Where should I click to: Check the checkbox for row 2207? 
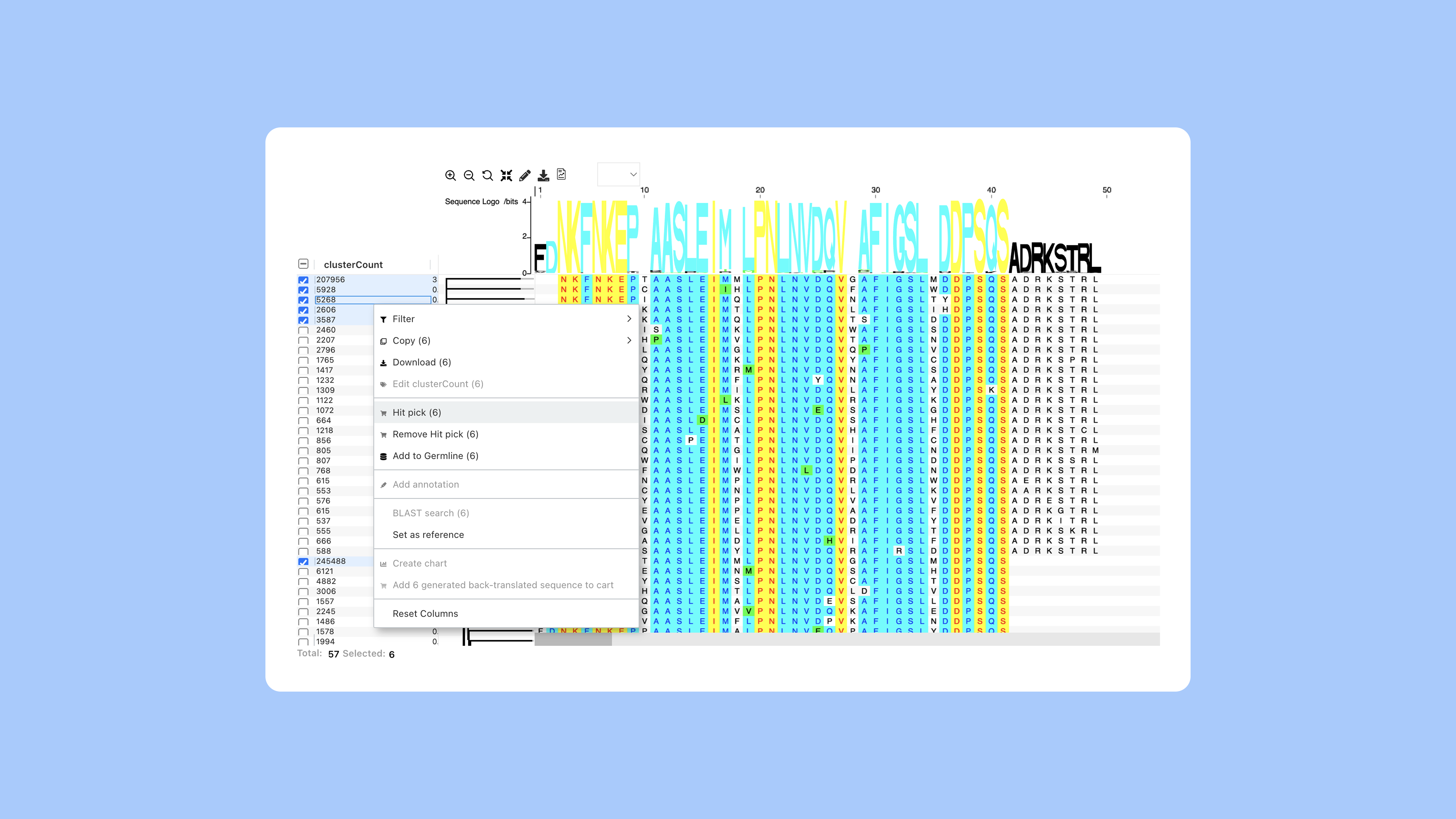point(304,340)
